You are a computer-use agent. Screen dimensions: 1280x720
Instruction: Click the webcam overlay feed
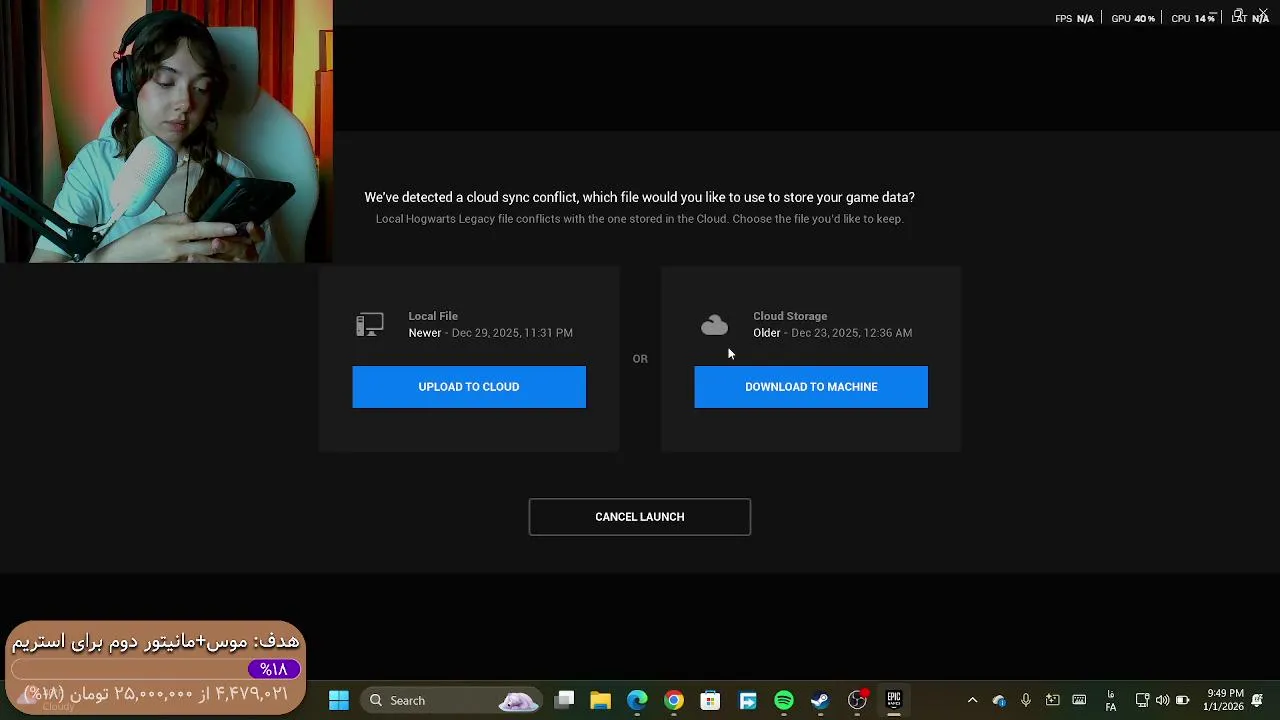click(166, 131)
